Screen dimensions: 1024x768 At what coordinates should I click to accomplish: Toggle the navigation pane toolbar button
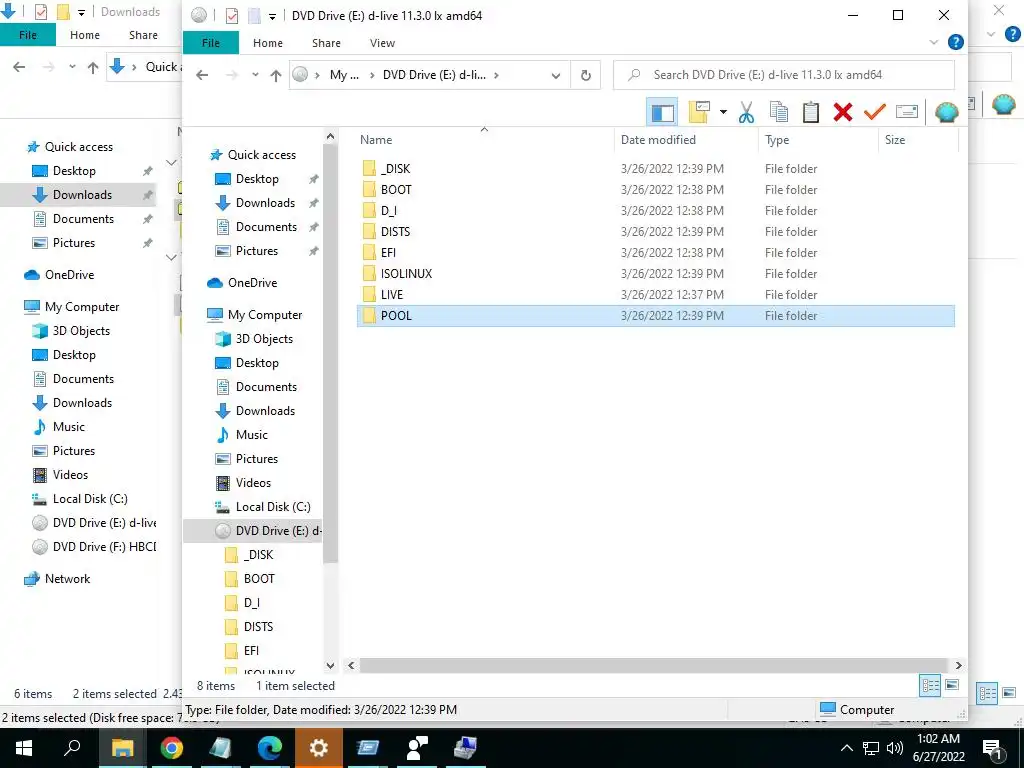click(662, 112)
